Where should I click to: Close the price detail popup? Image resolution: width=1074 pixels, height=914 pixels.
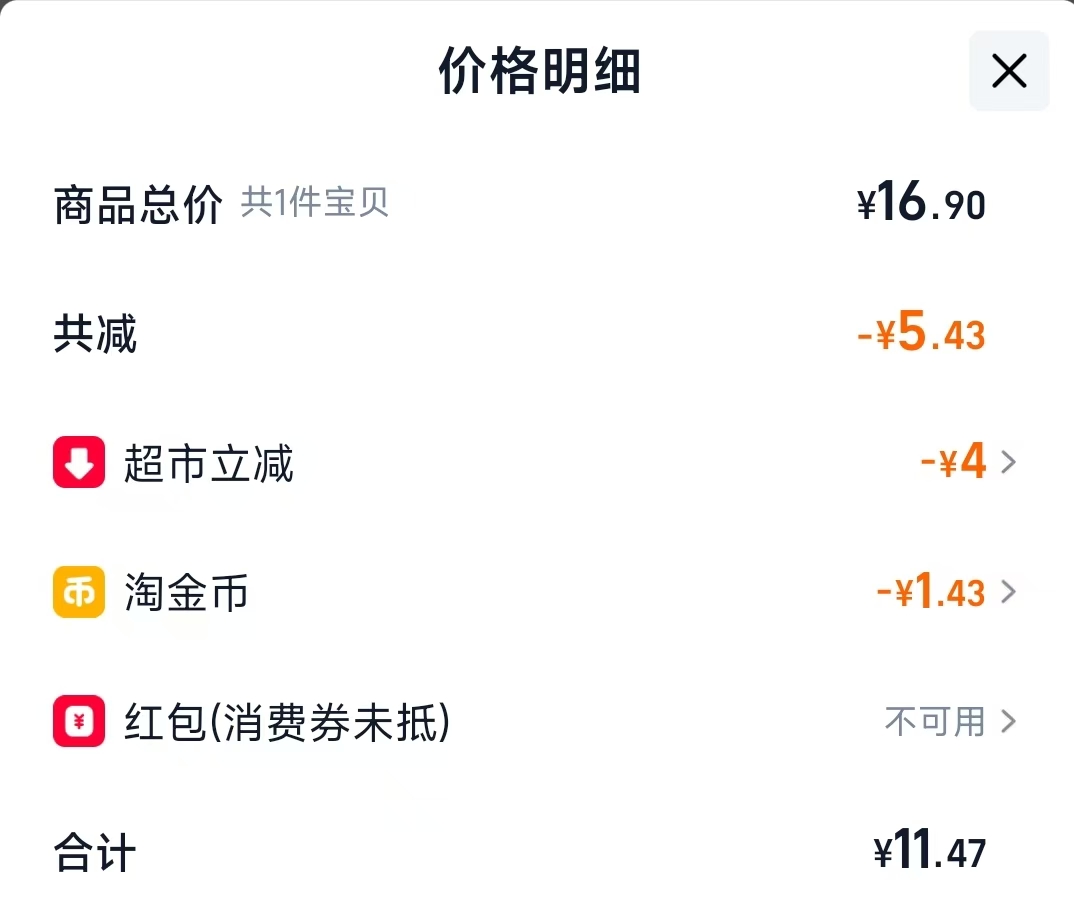1008,71
